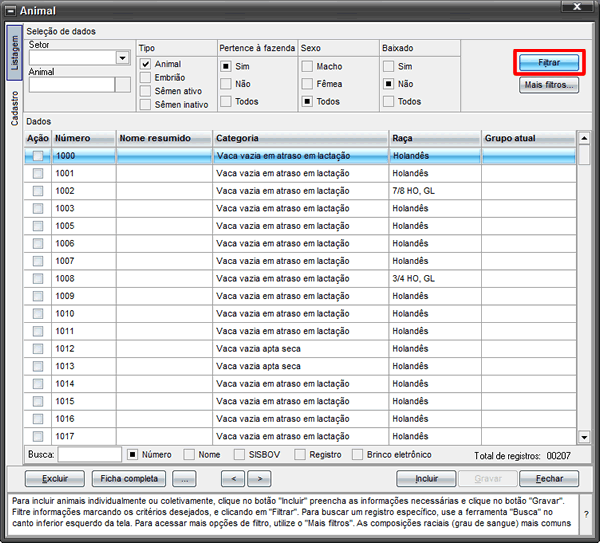Image resolution: width=600 pixels, height=543 pixels.
Task: Tick the action checkbox for animal 1005
Action: tap(38, 226)
